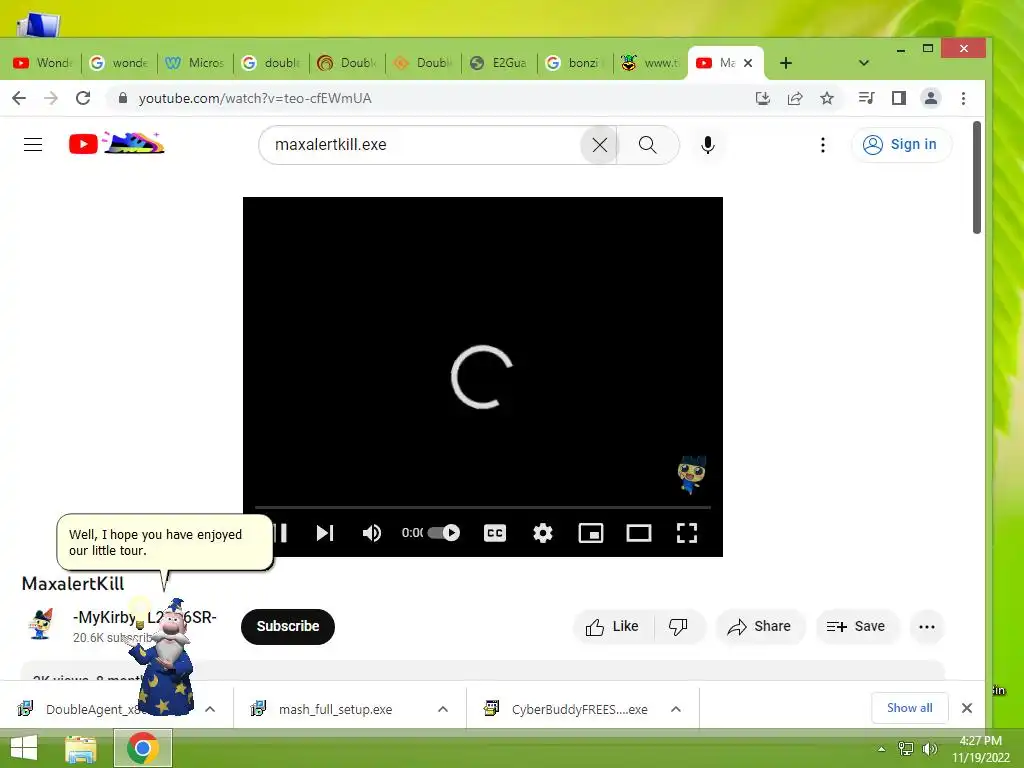Switch to theater mode

coord(639,533)
